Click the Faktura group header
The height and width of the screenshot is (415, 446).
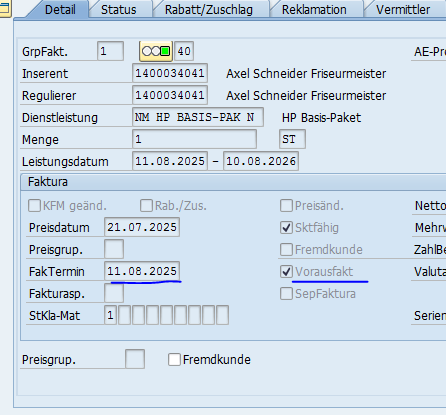(233, 182)
